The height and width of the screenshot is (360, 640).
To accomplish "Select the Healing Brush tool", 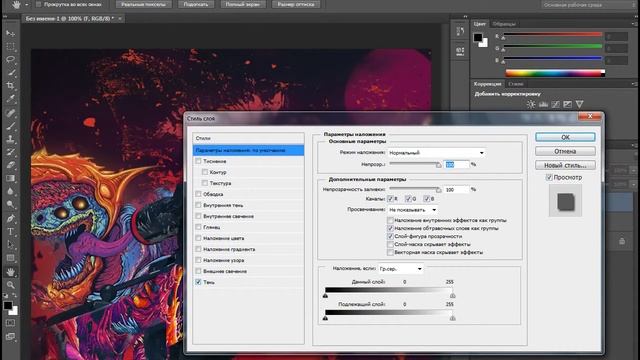I will (10, 113).
